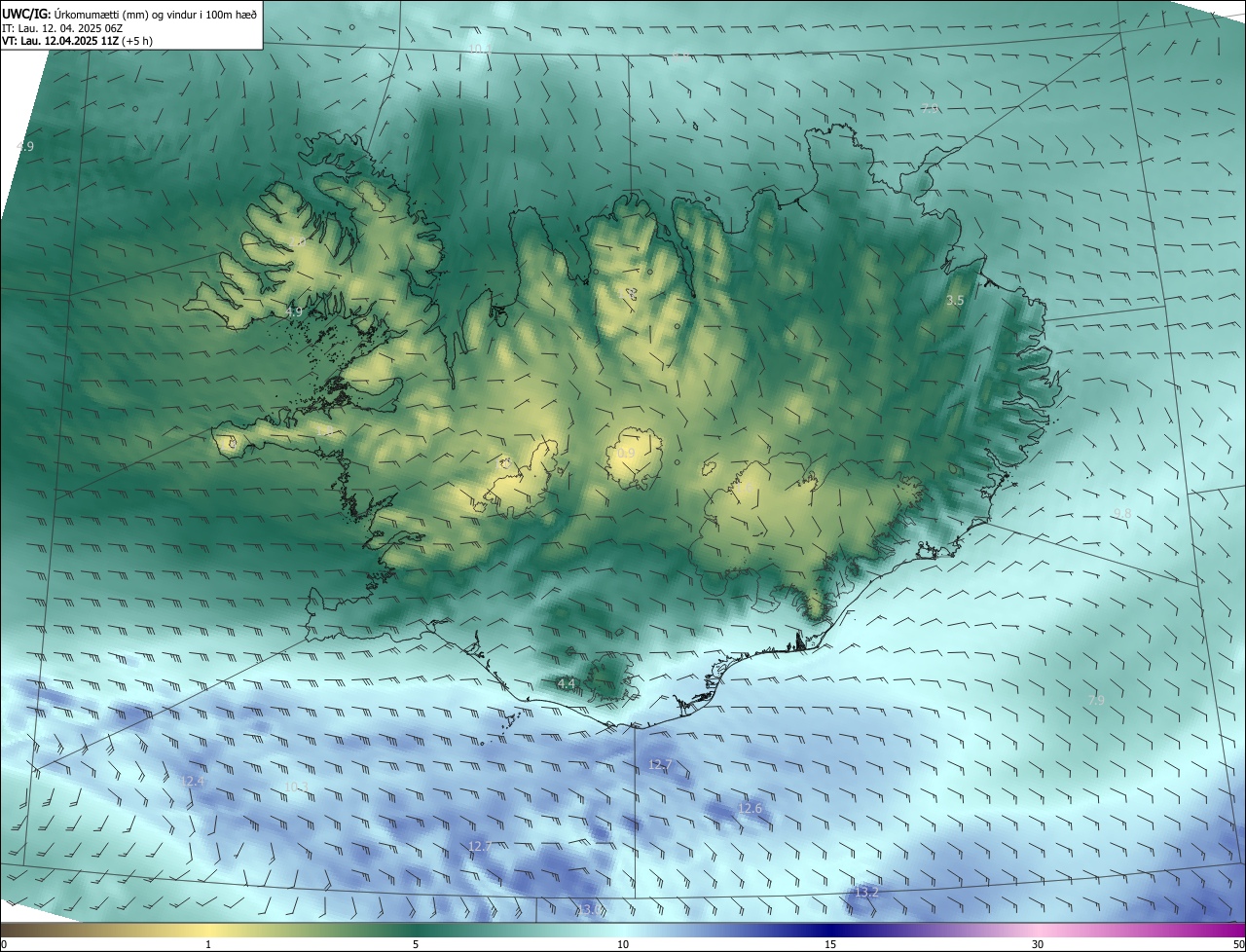This screenshot has width=1246, height=952.
Task: Click the "5" tick on the colour scale
Action: (x=416, y=944)
